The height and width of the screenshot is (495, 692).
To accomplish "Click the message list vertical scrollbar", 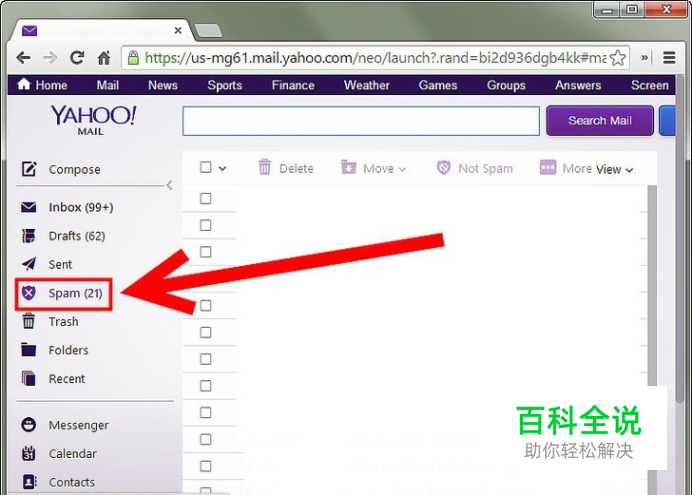I will pyautogui.click(x=652, y=287).
